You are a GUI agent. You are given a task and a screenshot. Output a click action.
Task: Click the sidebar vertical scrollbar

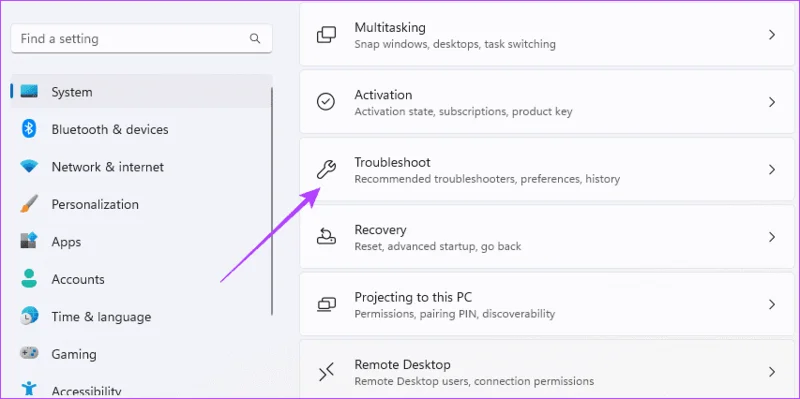272,201
